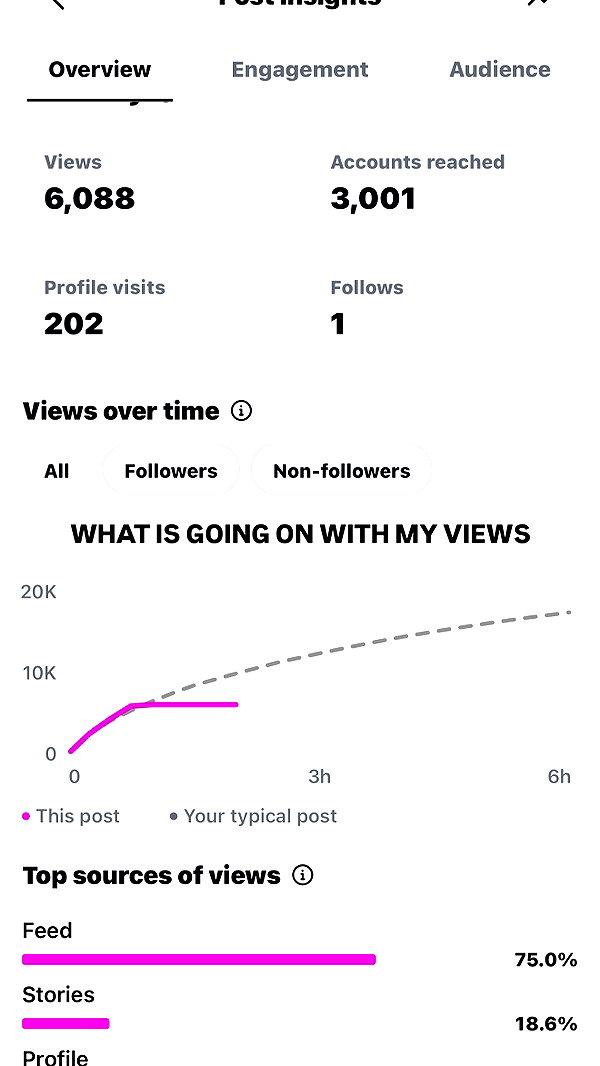Click the Feed source percentage bar

coord(198,959)
